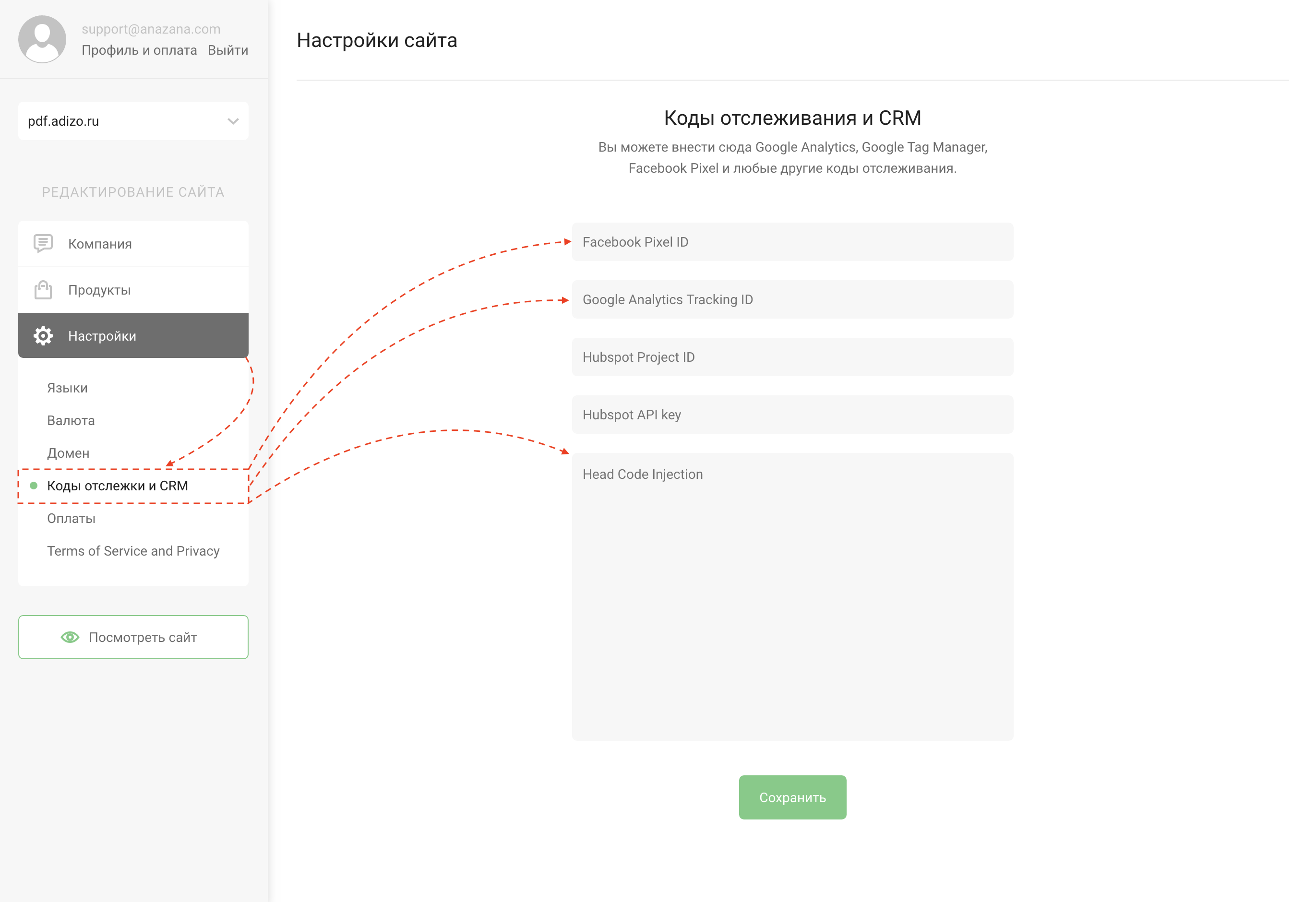Open the Оплаты settings section
The width and height of the screenshot is (1316, 902).
click(x=72, y=518)
